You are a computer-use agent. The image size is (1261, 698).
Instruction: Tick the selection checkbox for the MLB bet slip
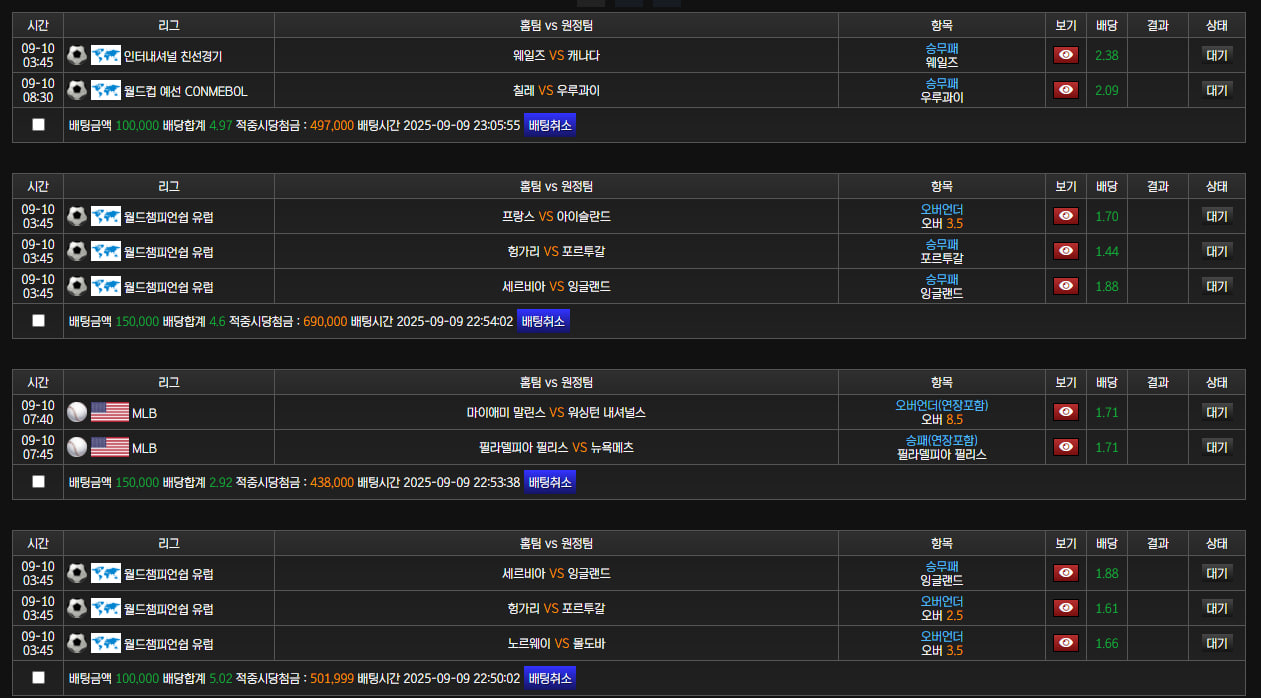(38, 481)
